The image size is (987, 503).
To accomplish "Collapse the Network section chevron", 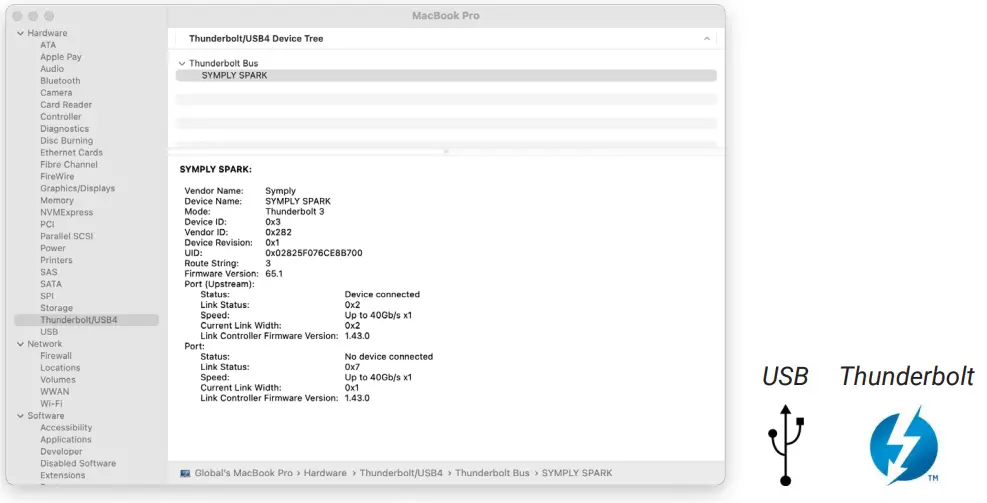I will 21,344.
